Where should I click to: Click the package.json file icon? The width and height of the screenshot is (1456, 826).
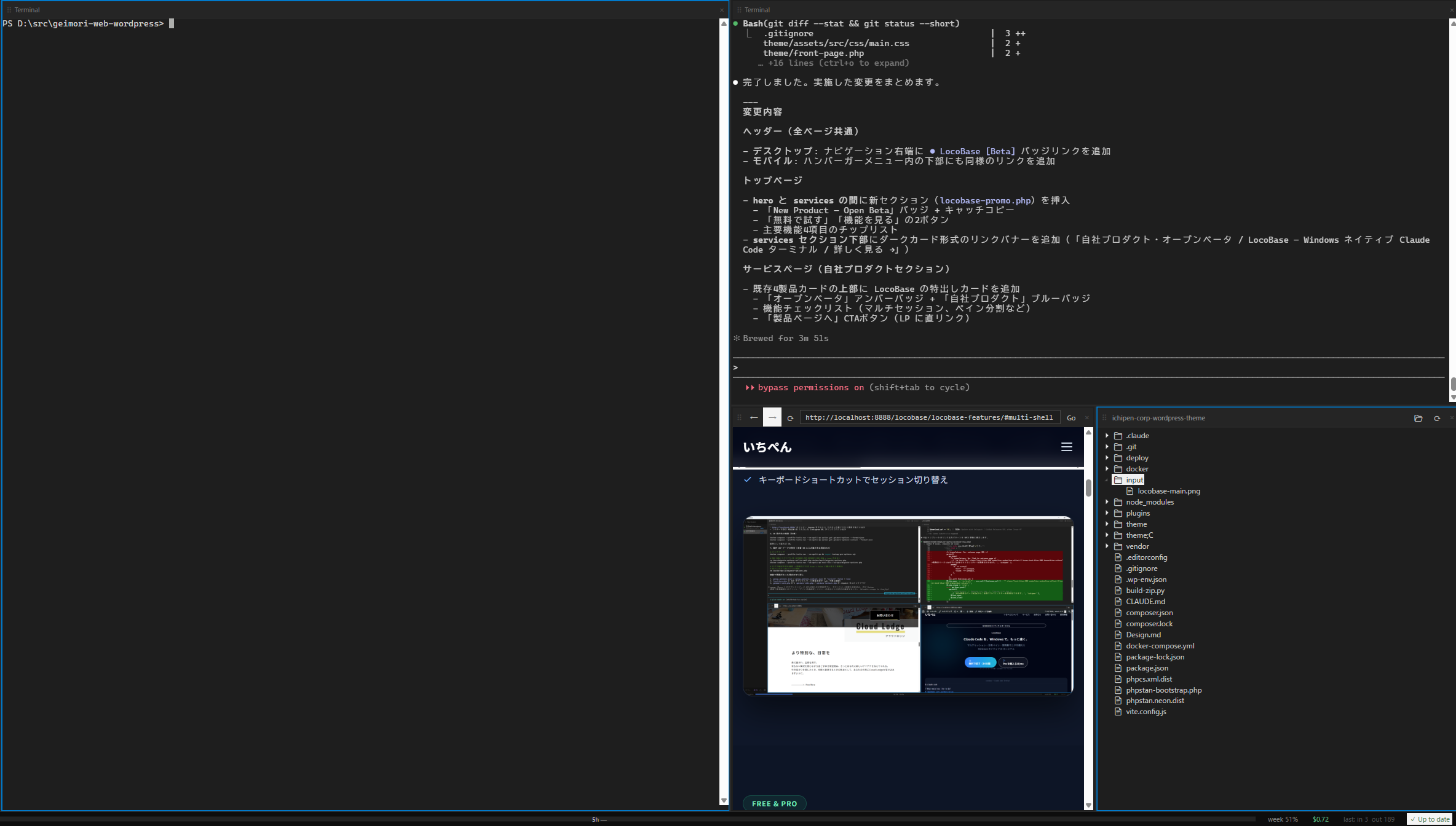click(1118, 668)
